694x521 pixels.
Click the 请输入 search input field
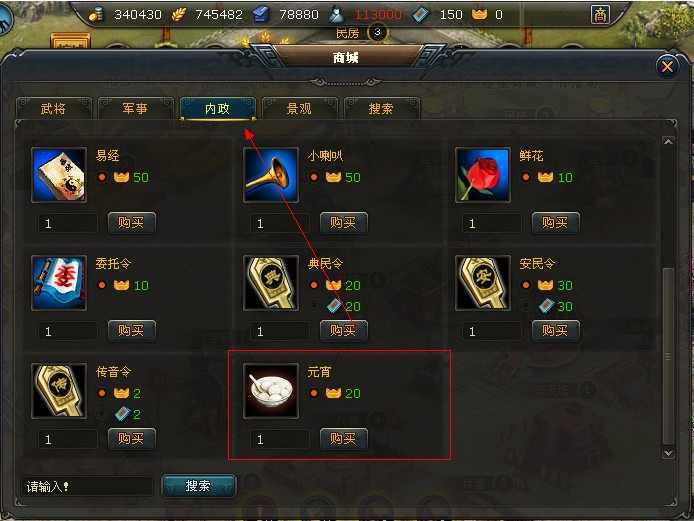click(87, 486)
